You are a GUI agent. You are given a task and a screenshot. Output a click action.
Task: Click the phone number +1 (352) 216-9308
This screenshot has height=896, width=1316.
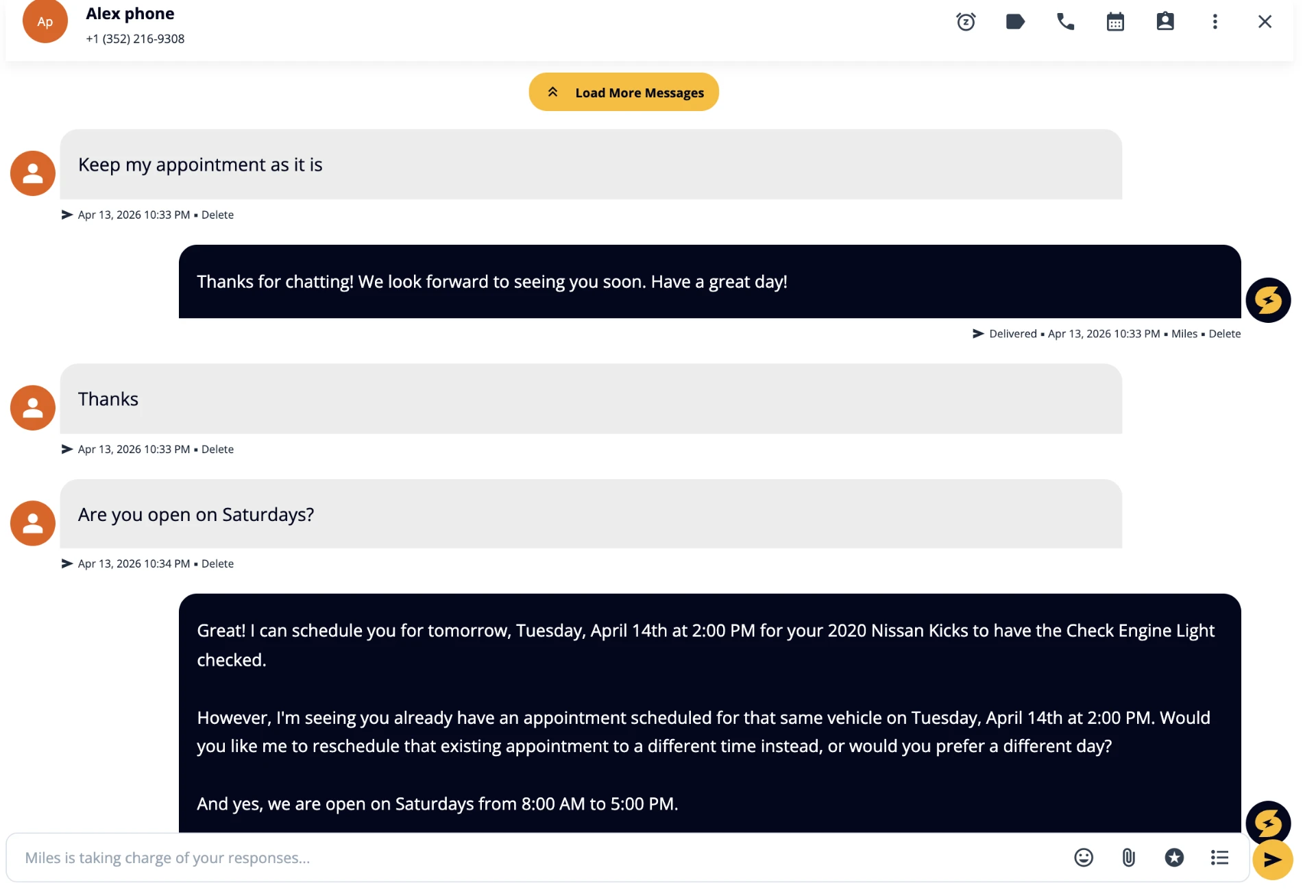(x=135, y=39)
